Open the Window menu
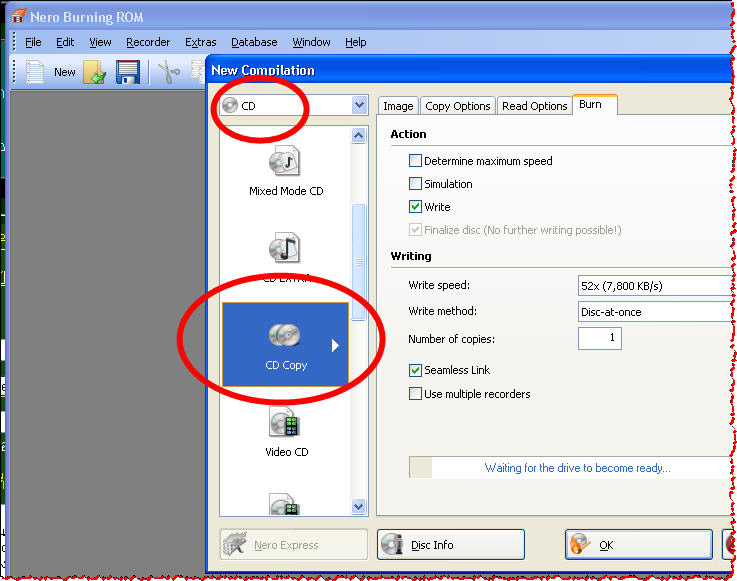The height and width of the screenshot is (581, 737). [x=311, y=42]
